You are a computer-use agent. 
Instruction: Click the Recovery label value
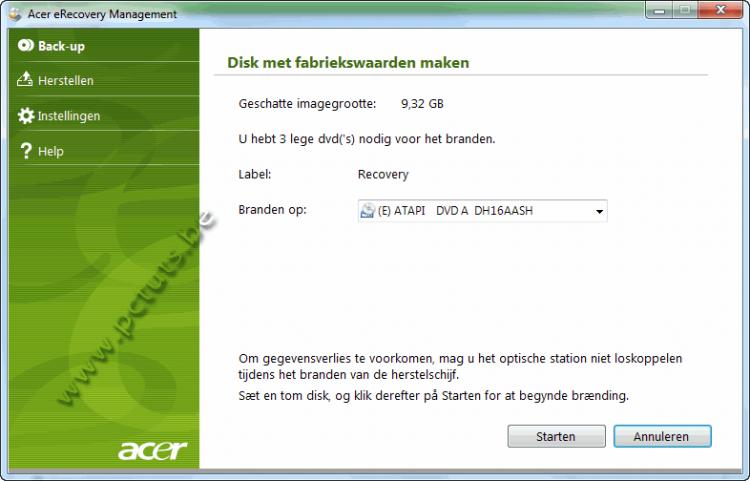point(383,175)
